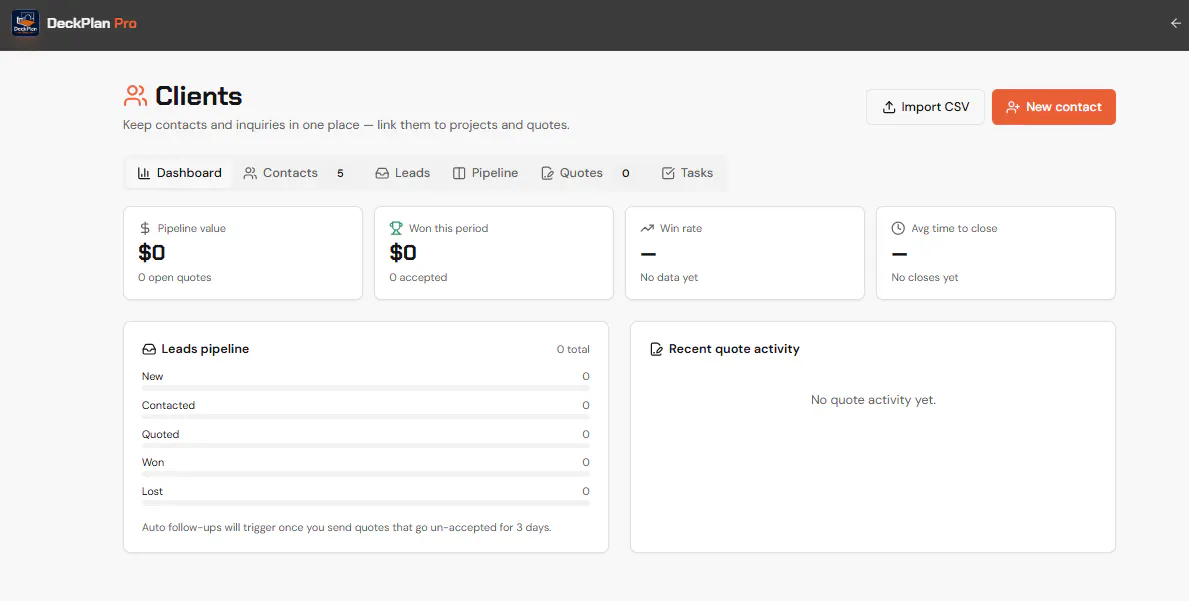This screenshot has width=1189, height=601.
Task: Click the edit icon beside Recent quote activity
Action: [x=657, y=349]
